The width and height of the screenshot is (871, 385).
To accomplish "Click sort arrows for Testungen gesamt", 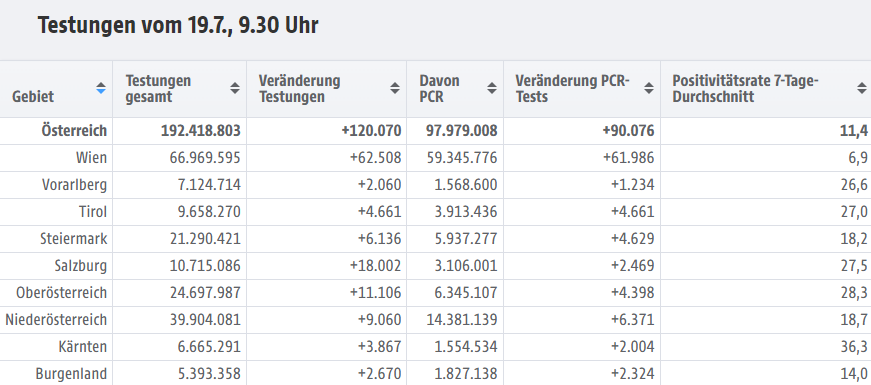I will [235, 88].
